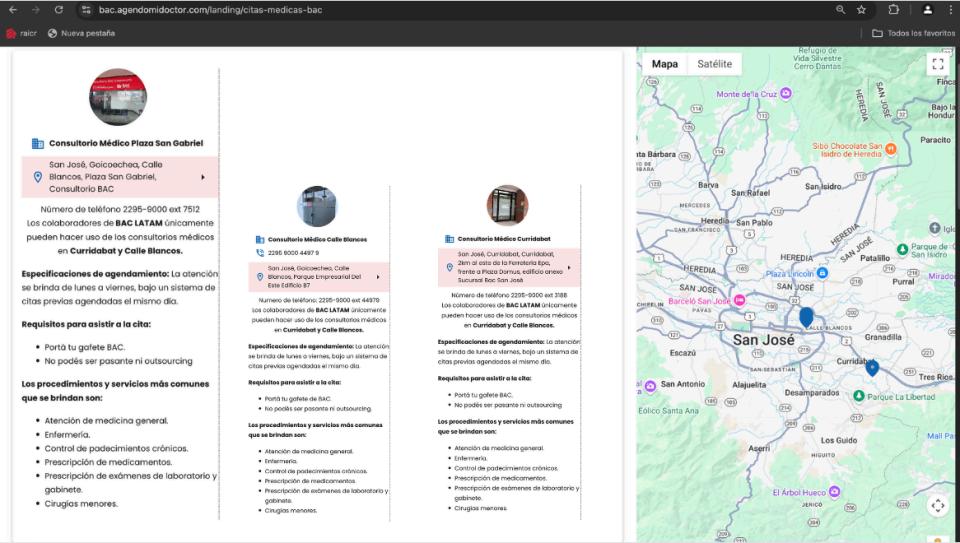The width and height of the screenshot is (960, 543).
Task: Click the phone icon under Calle Blancos title
Action: pyautogui.click(x=260, y=252)
